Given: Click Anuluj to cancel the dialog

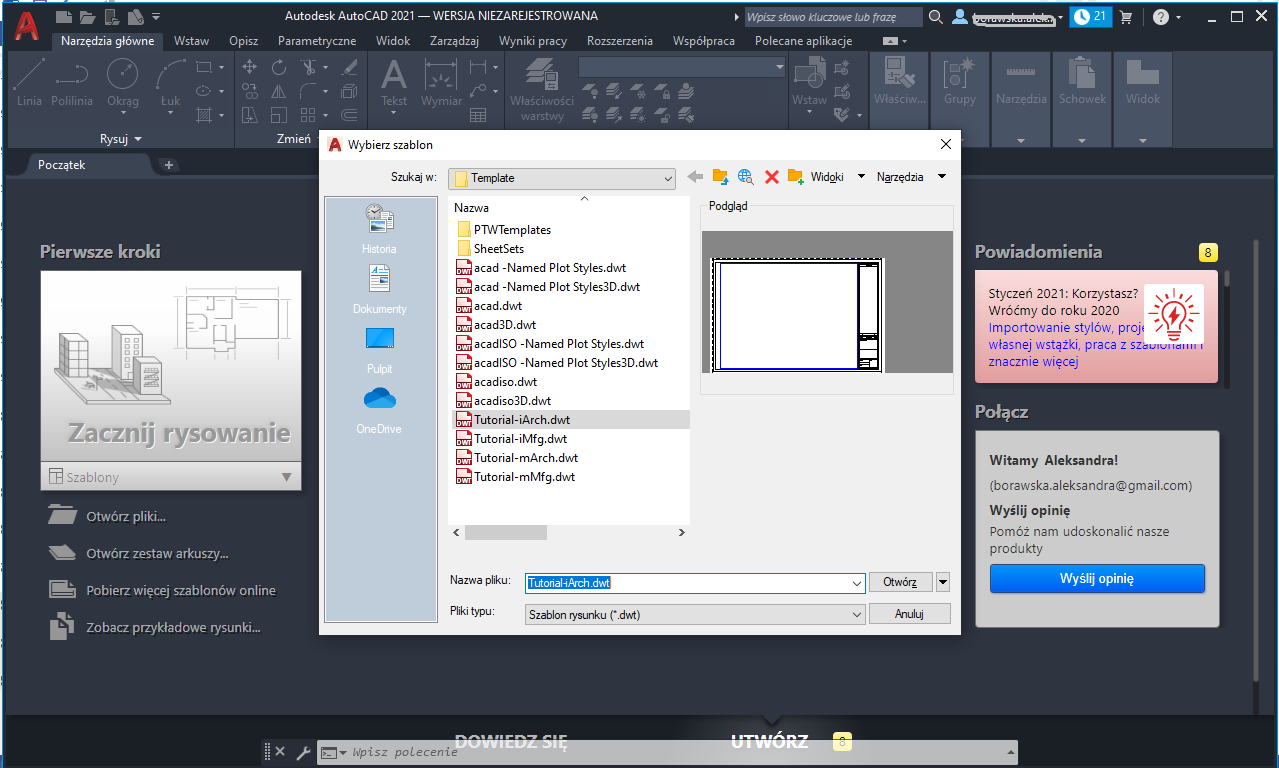Looking at the screenshot, I should 909,615.
